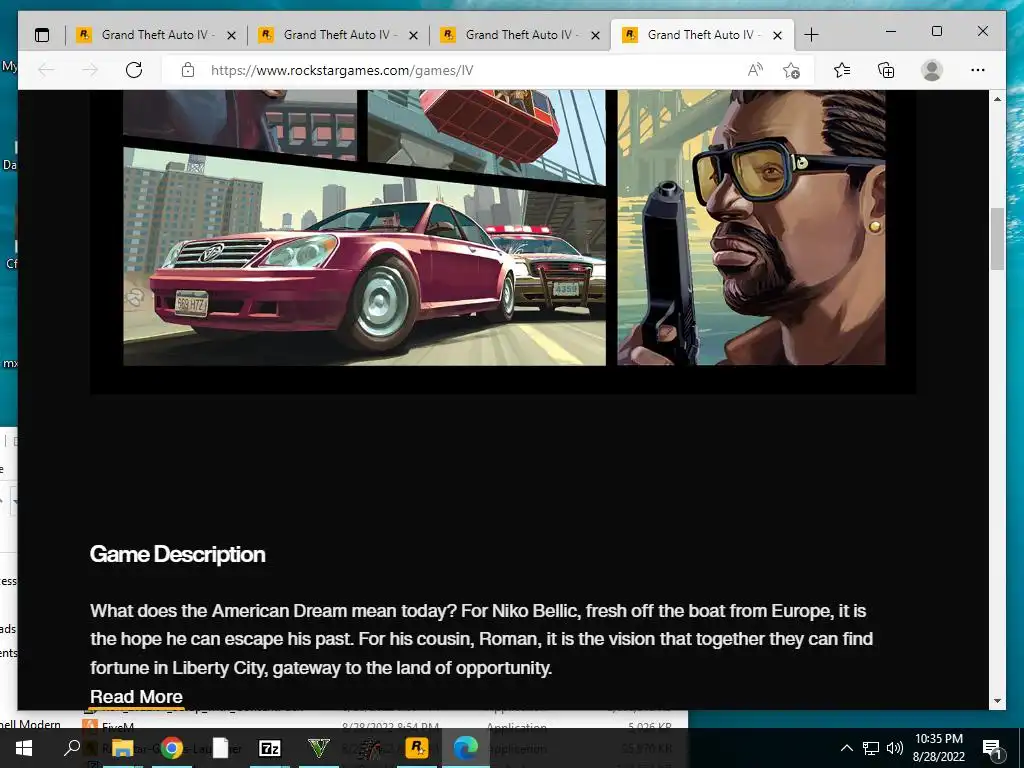The width and height of the screenshot is (1024, 768).
Task: Switch to Microsoft Edge taskbar icon
Action: pyautogui.click(x=466, y=748)
